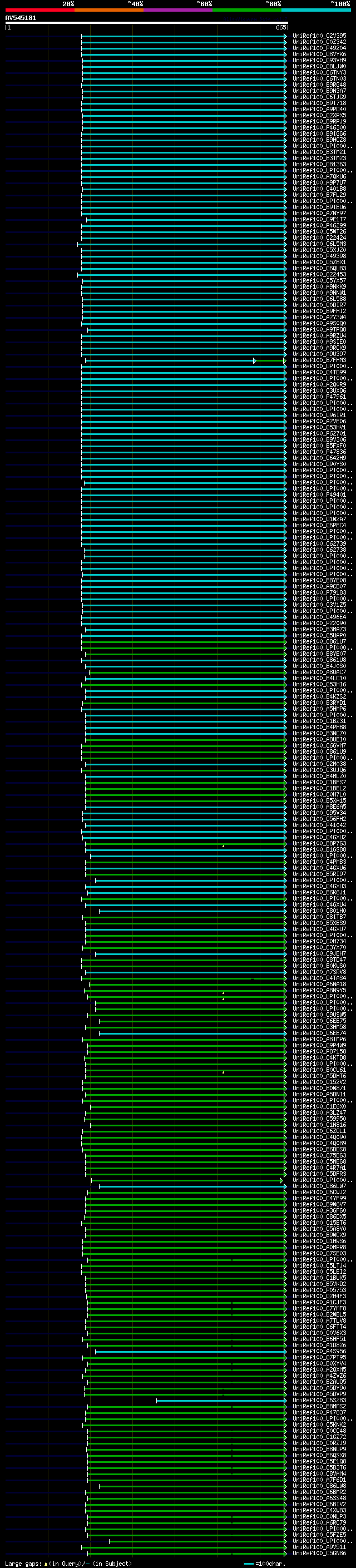The height and width of the screenshot is (1568, 356).
Task: Click UniRef100_Q6L588 label
Action: [319, 299]
